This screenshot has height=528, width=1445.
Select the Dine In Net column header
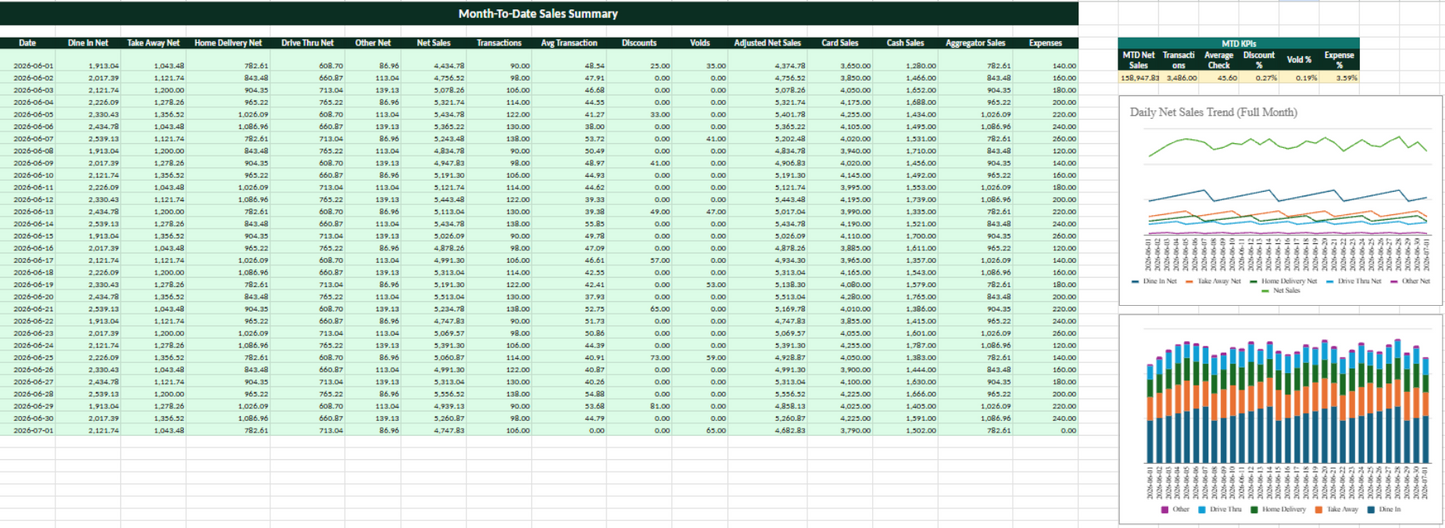[88, 43]
